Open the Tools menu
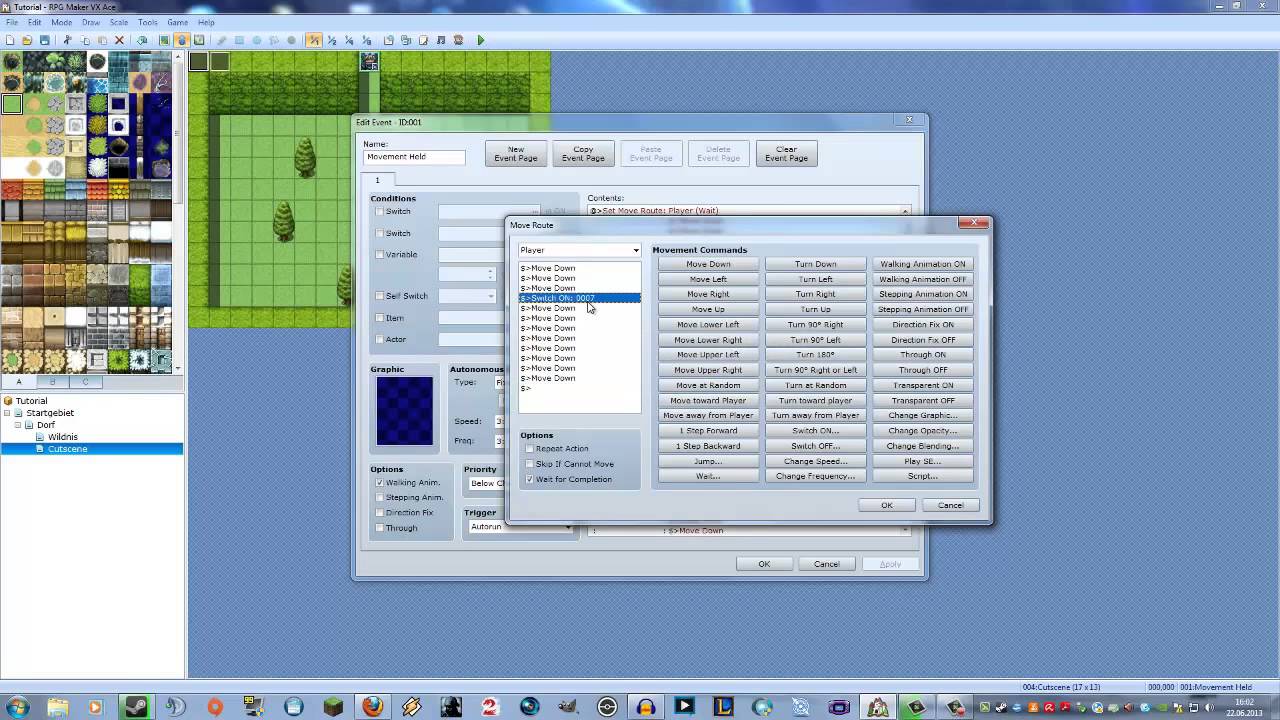The width and height of the screenshot is (1280, 720). 148,22
